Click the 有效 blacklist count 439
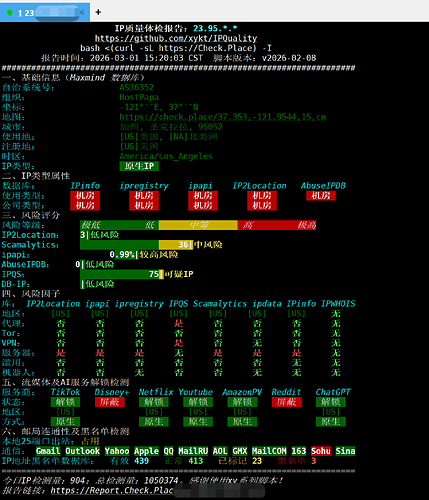This screenshot has height=500, width=429. click(141, 461)
